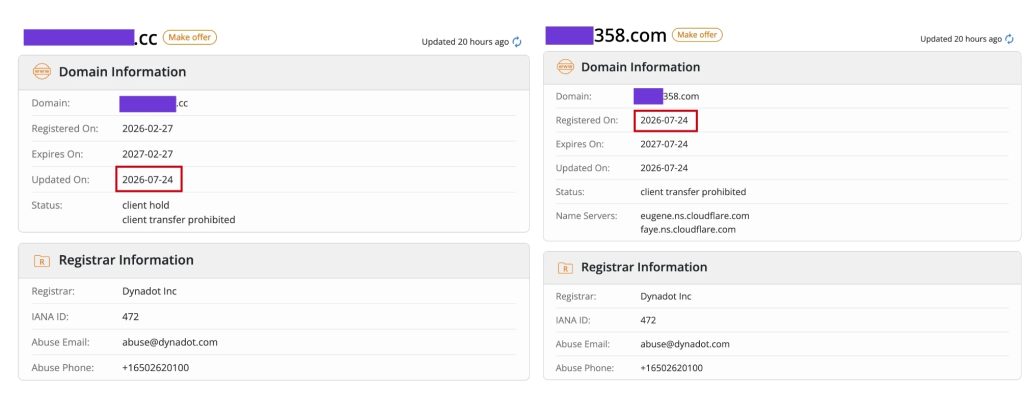Select the client hold status text

pos(146,205)
